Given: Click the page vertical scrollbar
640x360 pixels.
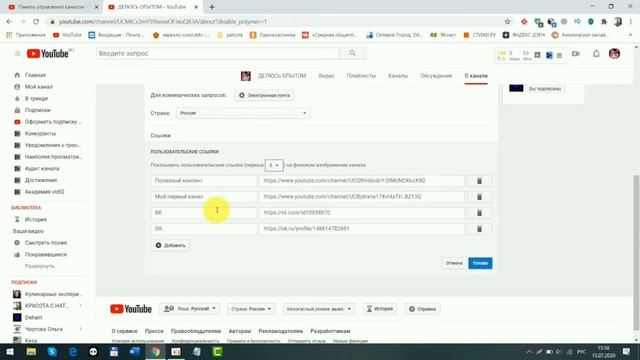Looking at the screenshot, I should point(636,252).
